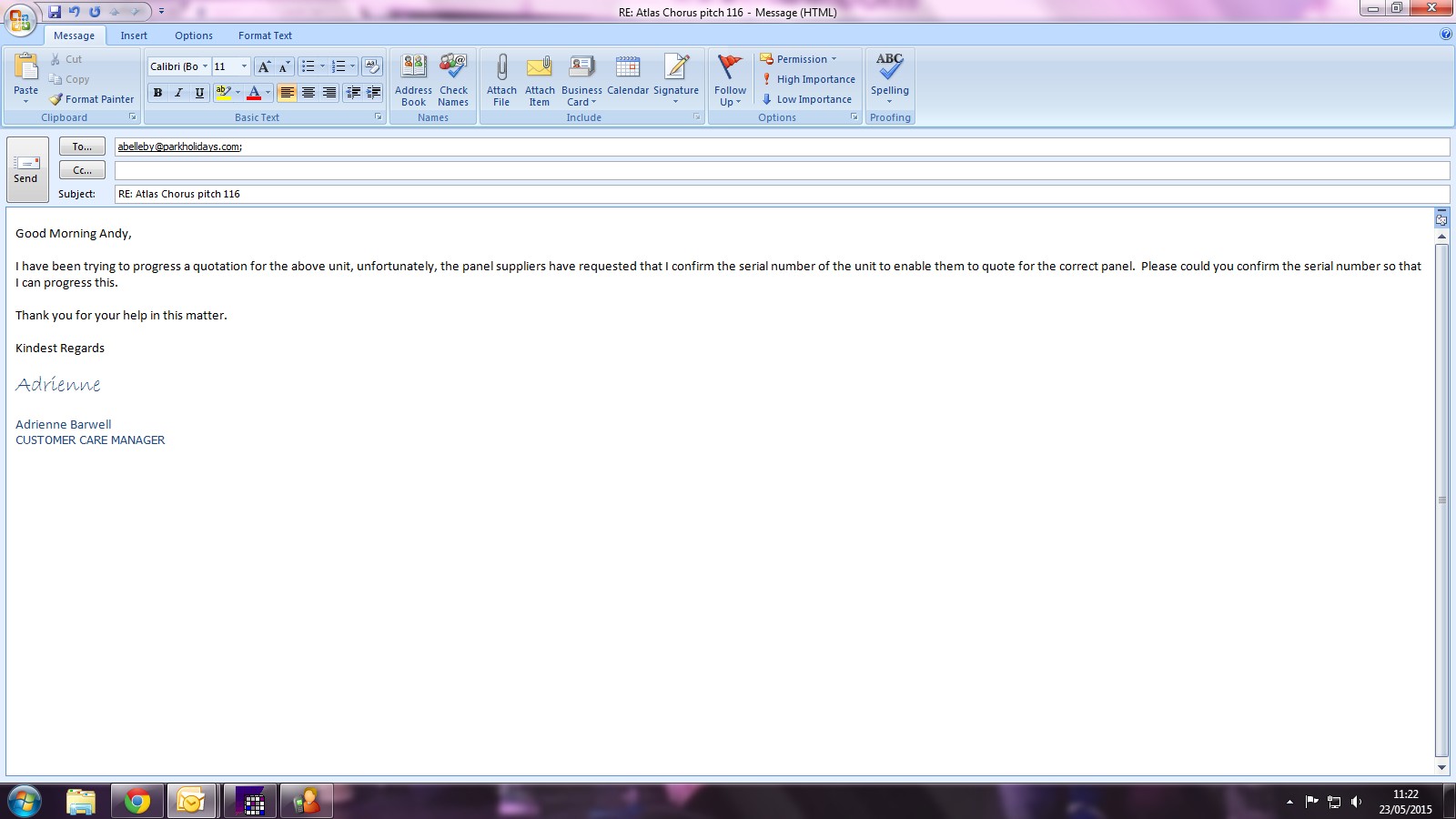Open the font size dropdown
The width and height of the screenshot is (1456, 819).
(x=244, y=66)
